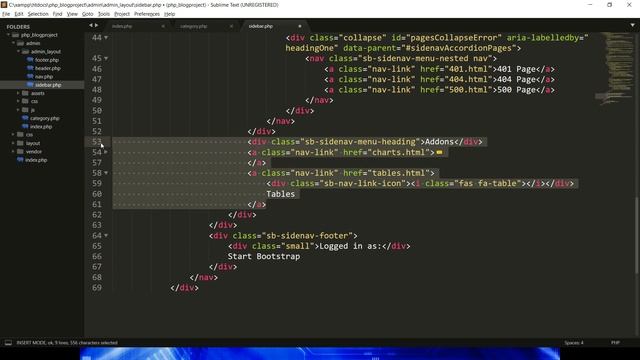This screenshot has height=360, width=640.
Task: Click "500.html" href value on line 48
Action: point(468,90)
